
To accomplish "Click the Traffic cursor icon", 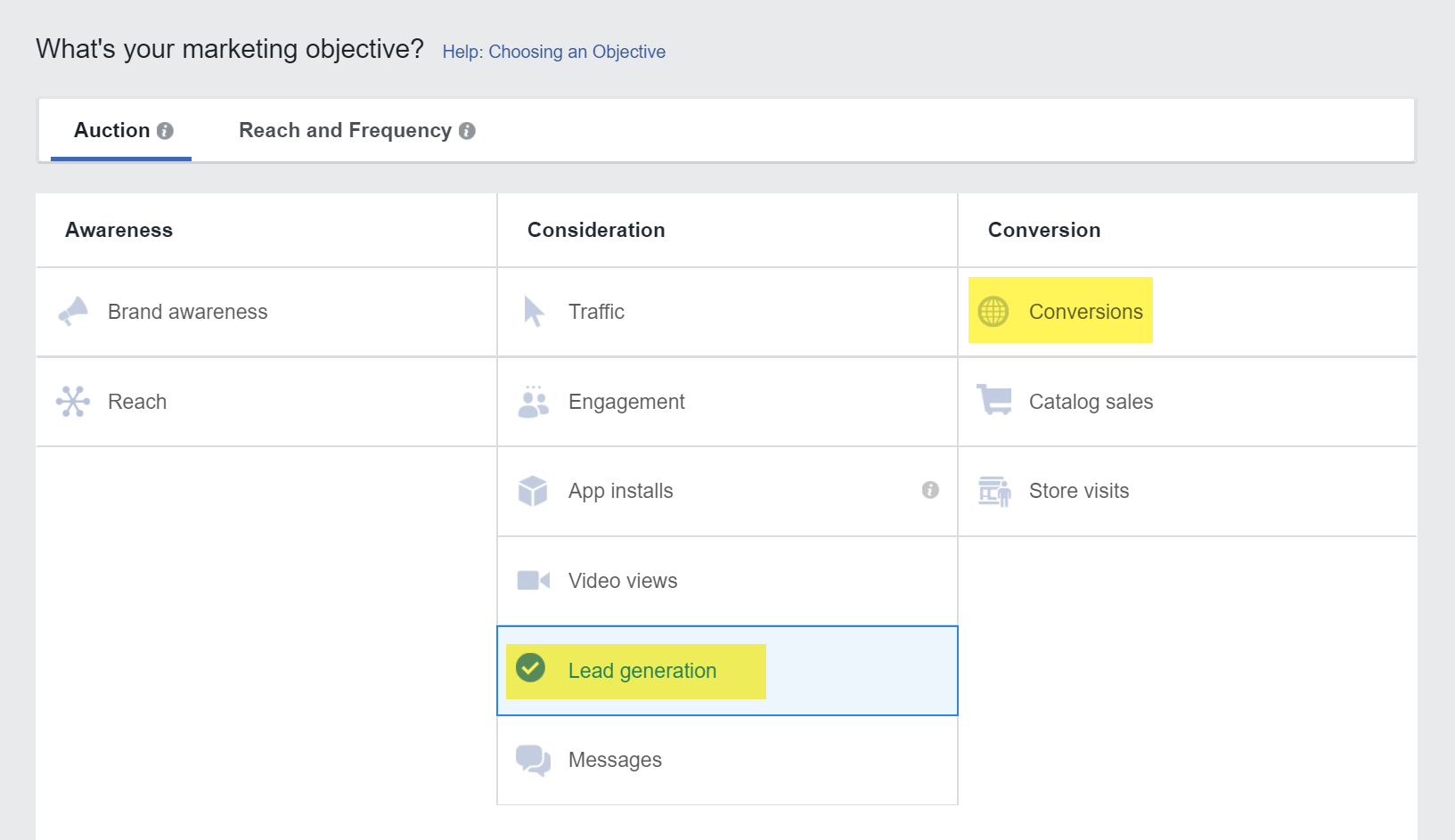I will pos(534,311).
